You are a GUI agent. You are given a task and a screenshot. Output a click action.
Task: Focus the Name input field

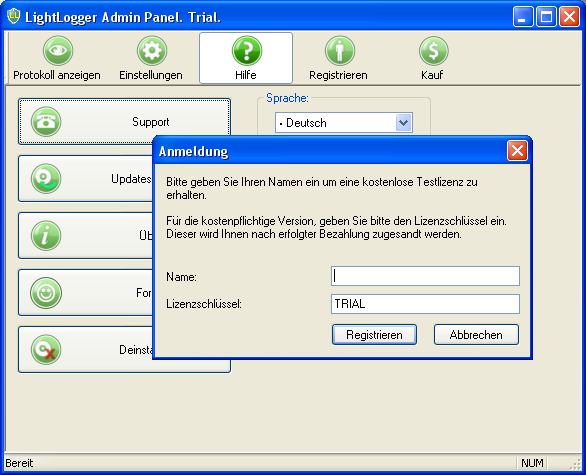[x=425, y=276]
